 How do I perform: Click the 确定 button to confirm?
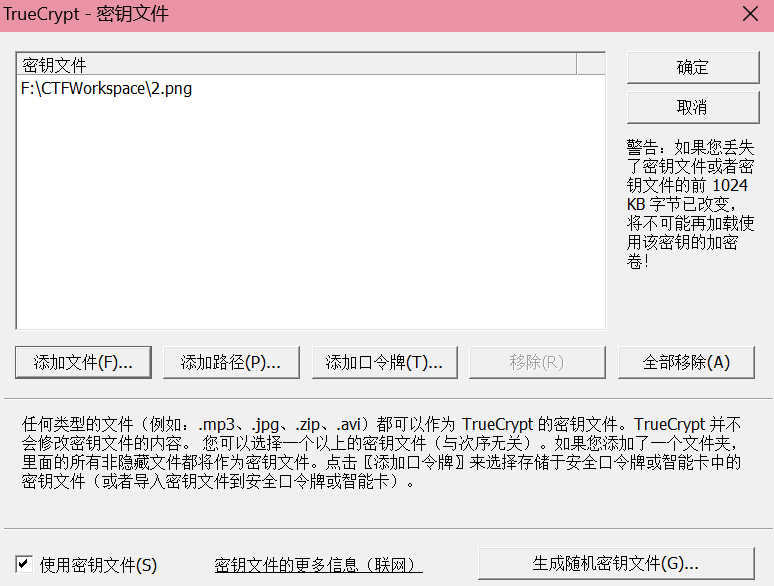[x=693, y=67]
